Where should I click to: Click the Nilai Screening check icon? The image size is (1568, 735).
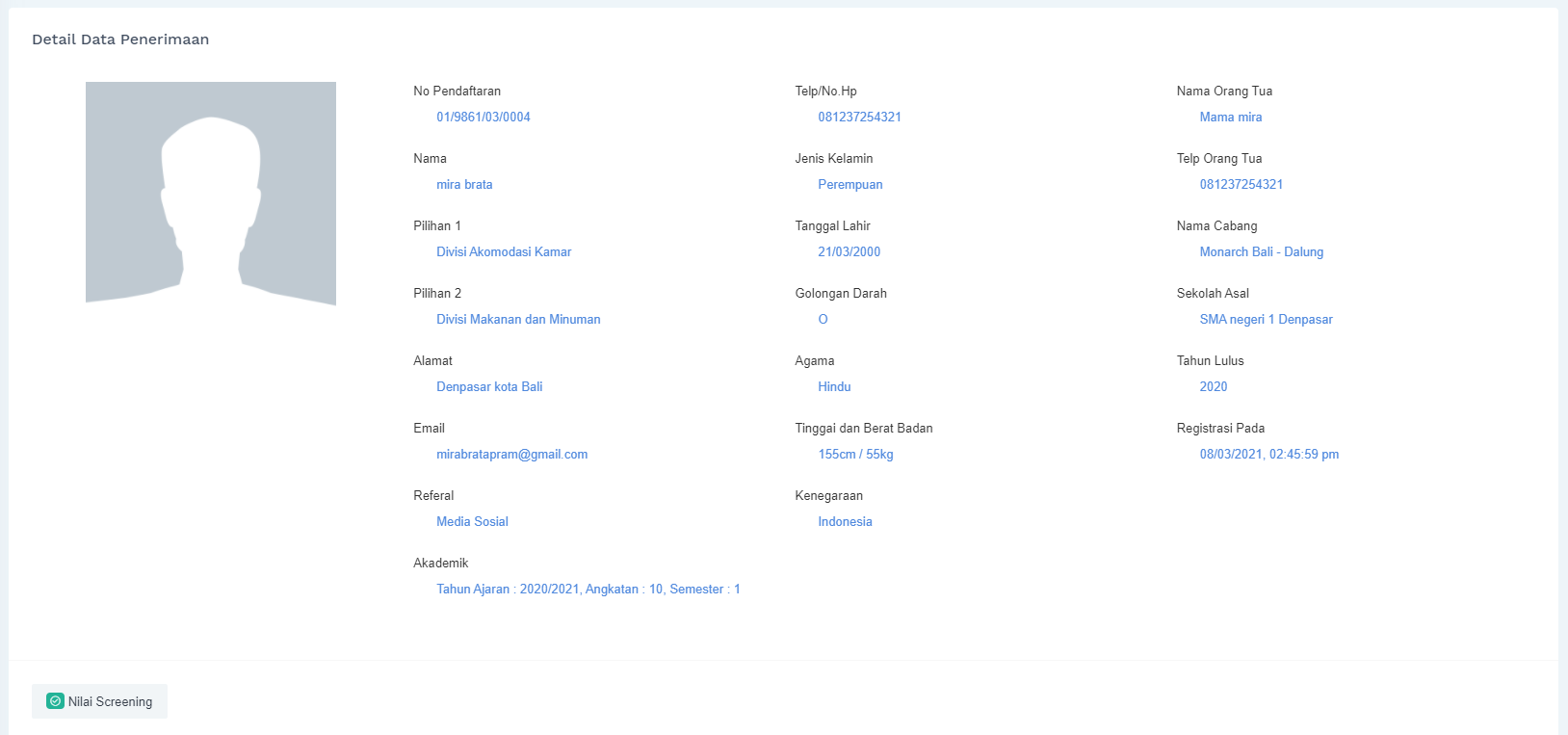(x=55, y=701)
